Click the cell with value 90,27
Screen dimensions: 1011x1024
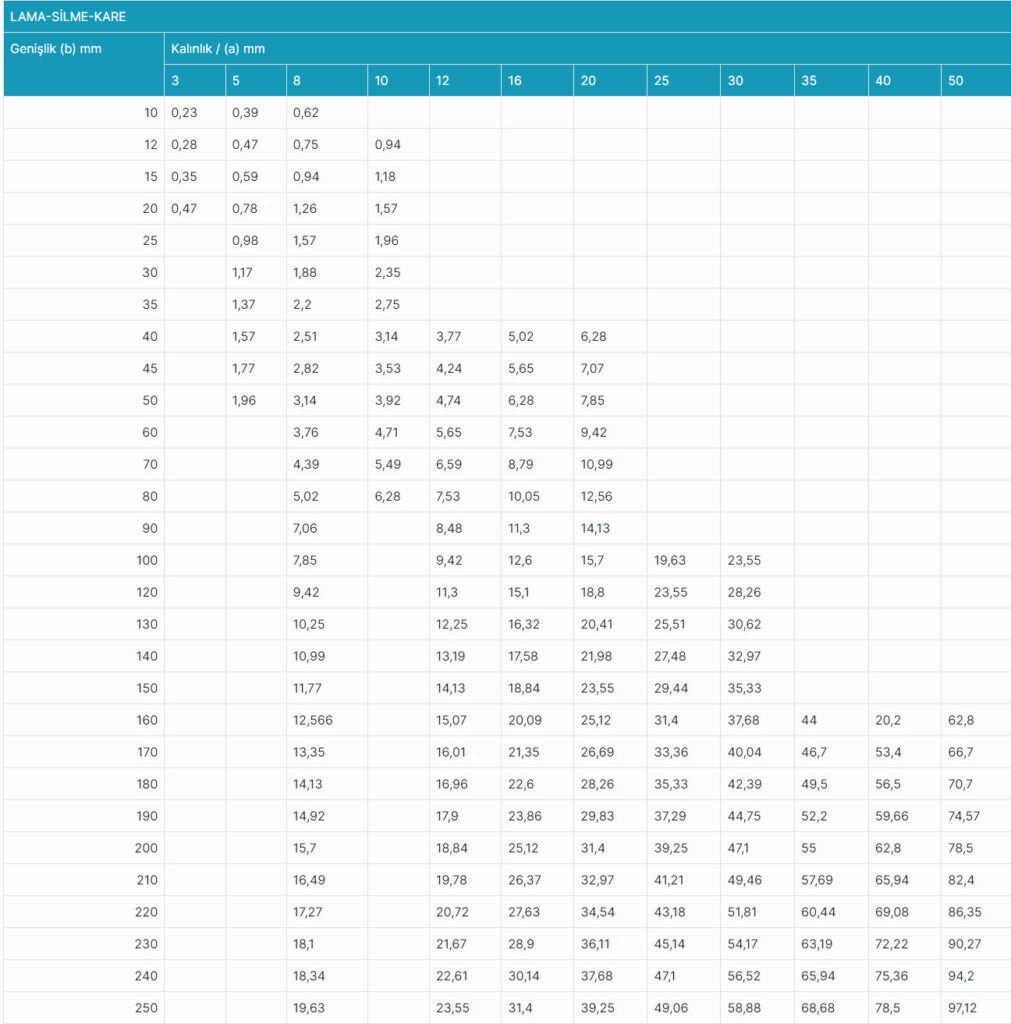pyautogui.click(x=964, y=944)
